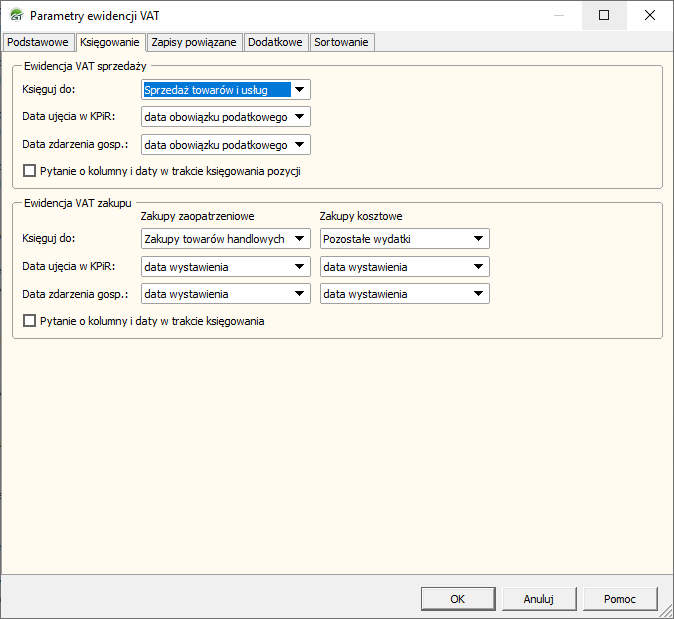Open the Zapisy powiązane tab

194,42
